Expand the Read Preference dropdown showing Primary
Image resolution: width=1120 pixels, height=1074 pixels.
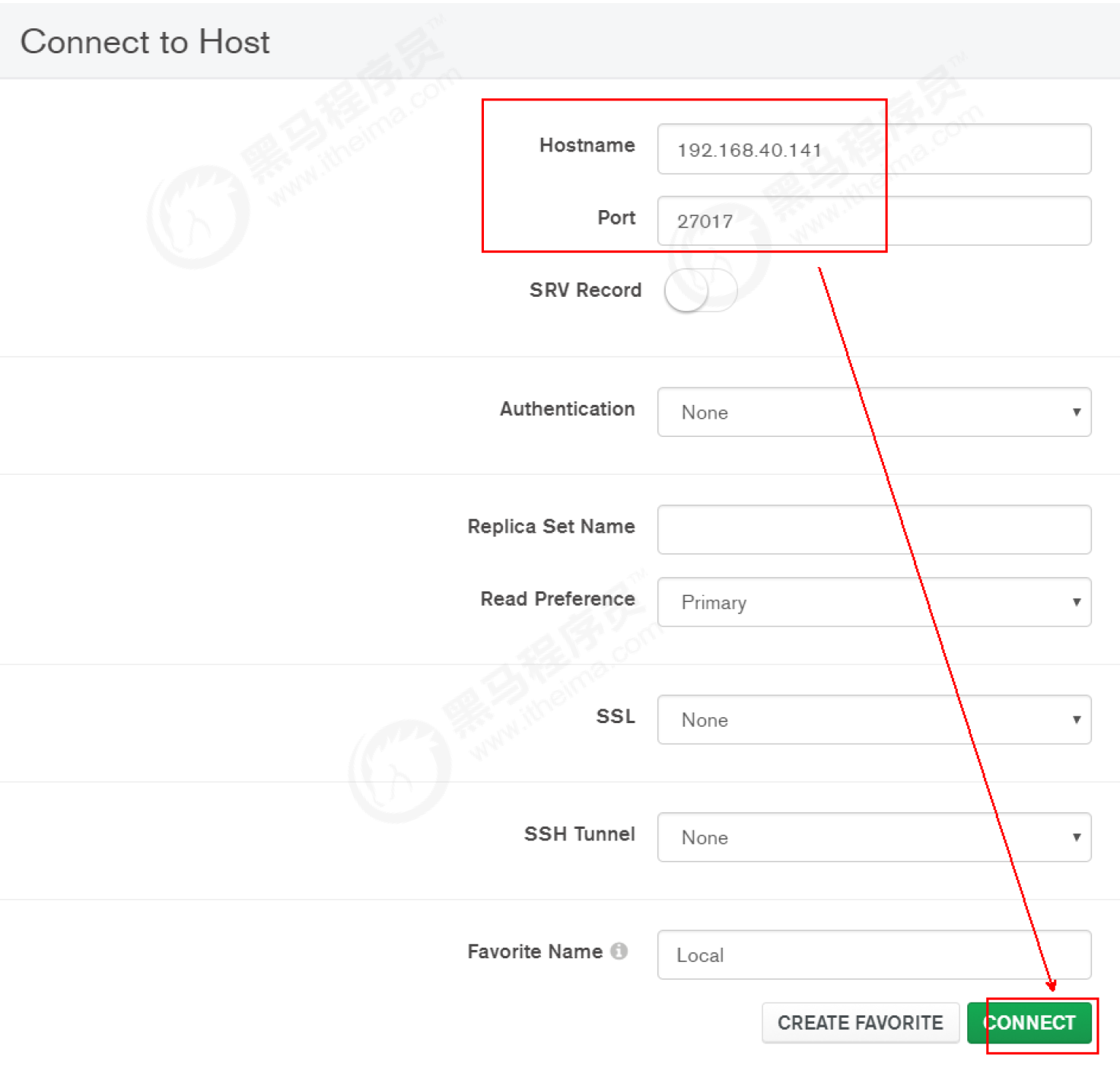point(873,602)
